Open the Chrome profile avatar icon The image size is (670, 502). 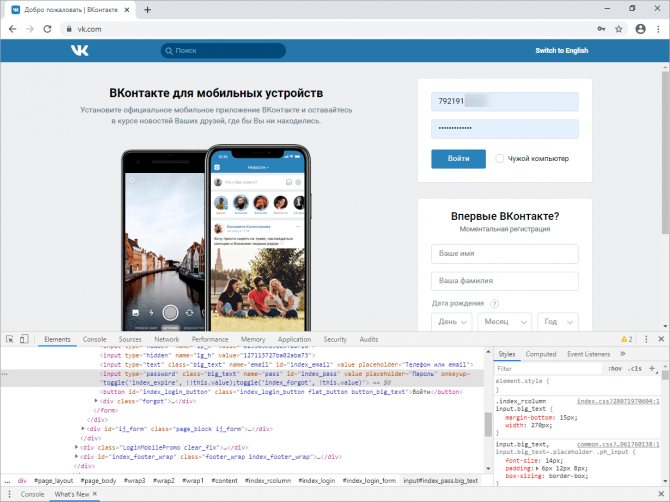point(640,29)
